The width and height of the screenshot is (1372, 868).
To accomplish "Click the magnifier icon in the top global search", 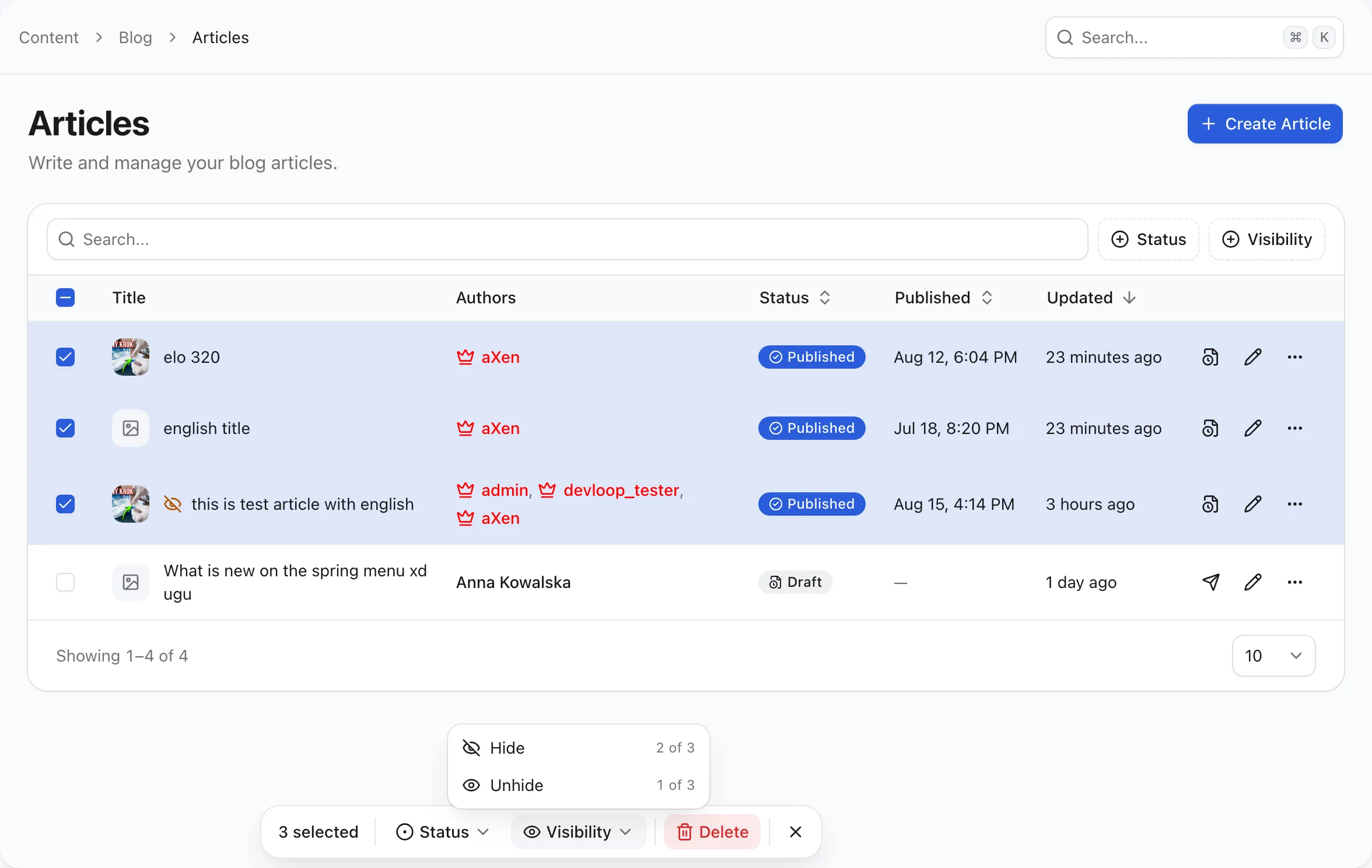I will coord(1065,37).
